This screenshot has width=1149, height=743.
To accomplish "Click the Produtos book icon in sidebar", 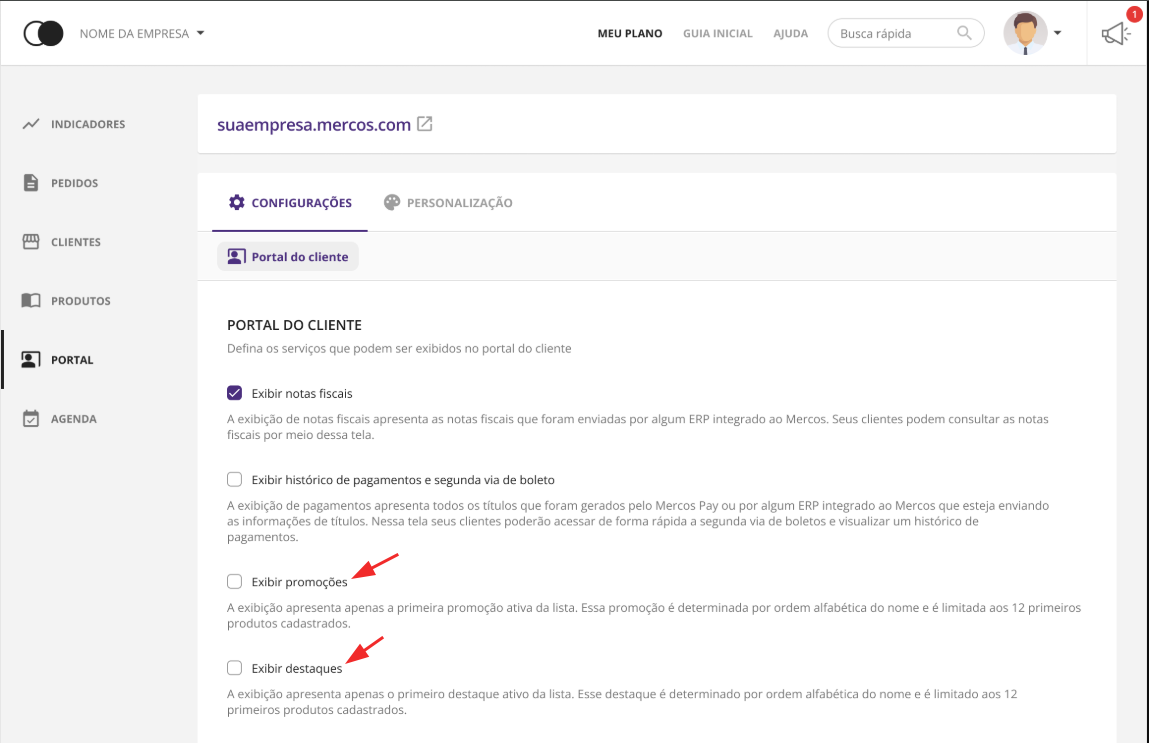I will tap(31, 301).
